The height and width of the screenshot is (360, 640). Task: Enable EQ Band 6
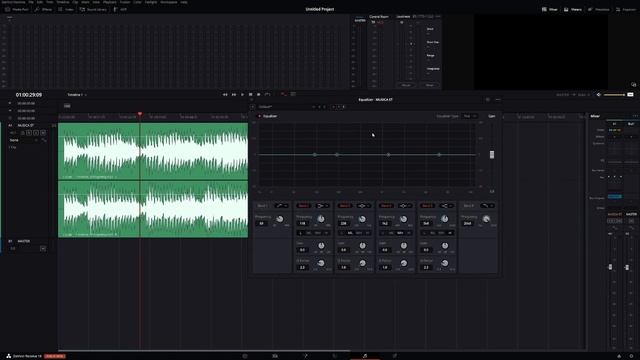469,206
